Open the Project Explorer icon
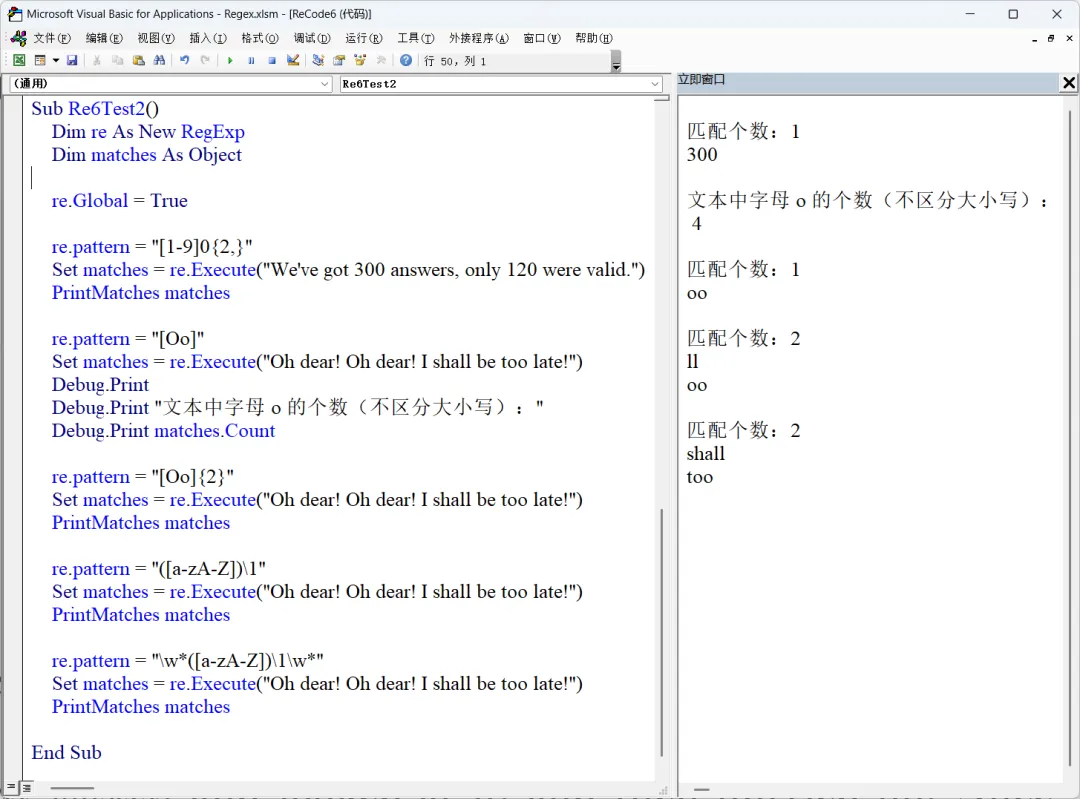 [x=318, y=61]
